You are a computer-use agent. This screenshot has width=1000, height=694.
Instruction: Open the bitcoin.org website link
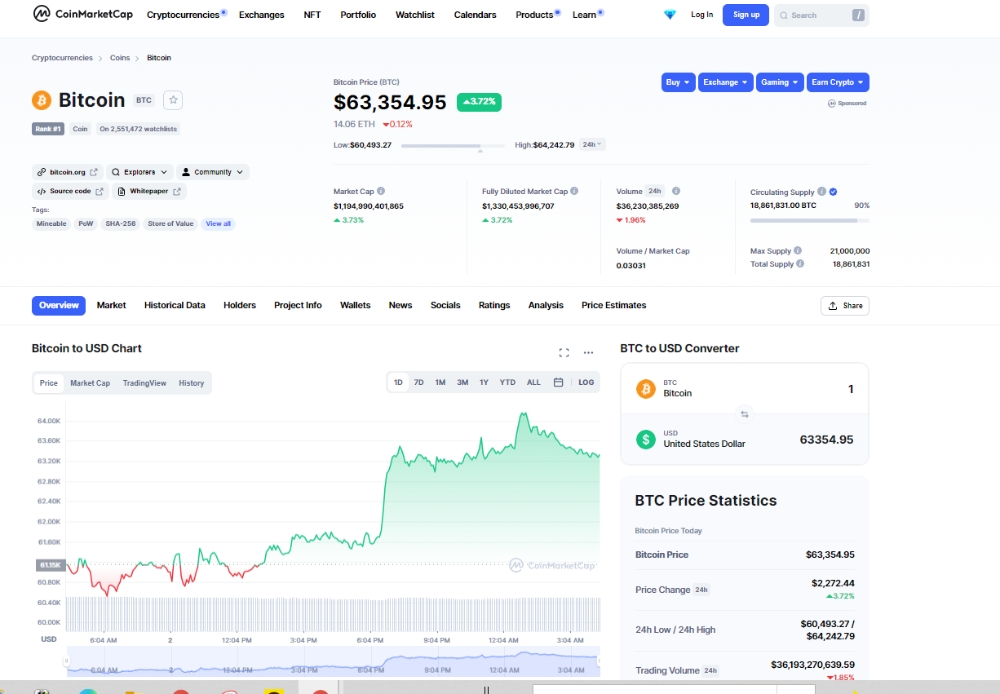click(67, 172)
